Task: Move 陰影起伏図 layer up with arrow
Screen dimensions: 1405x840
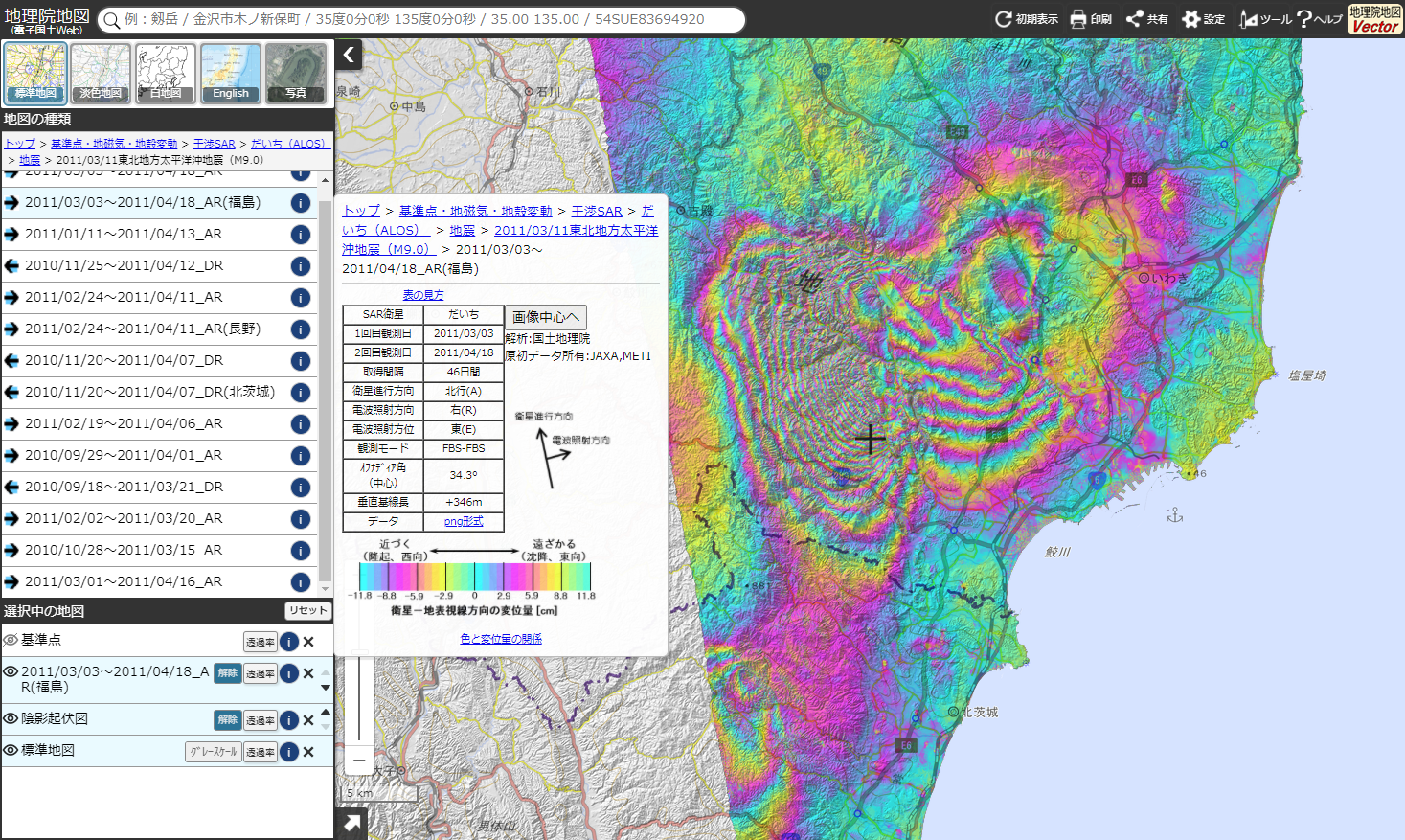Action: [326, 712]
